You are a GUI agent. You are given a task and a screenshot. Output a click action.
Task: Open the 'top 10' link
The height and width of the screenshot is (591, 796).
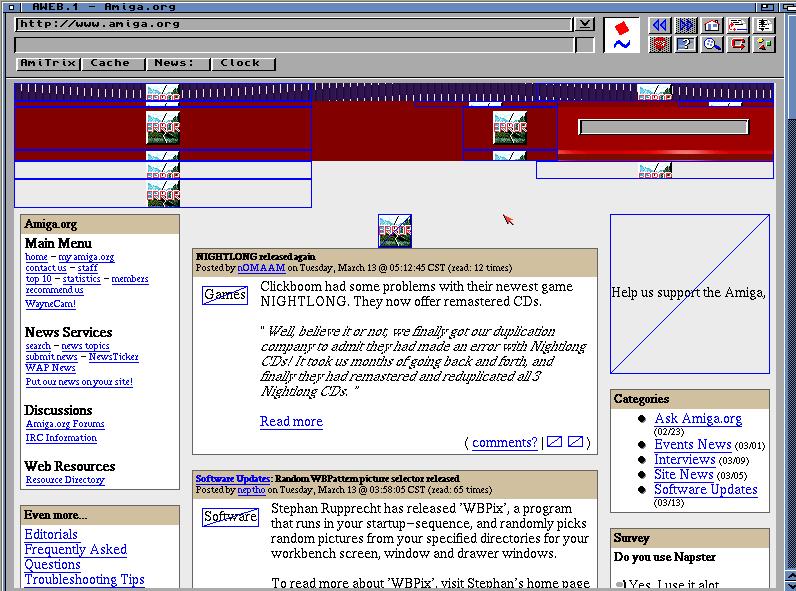[x=39, y=279]
